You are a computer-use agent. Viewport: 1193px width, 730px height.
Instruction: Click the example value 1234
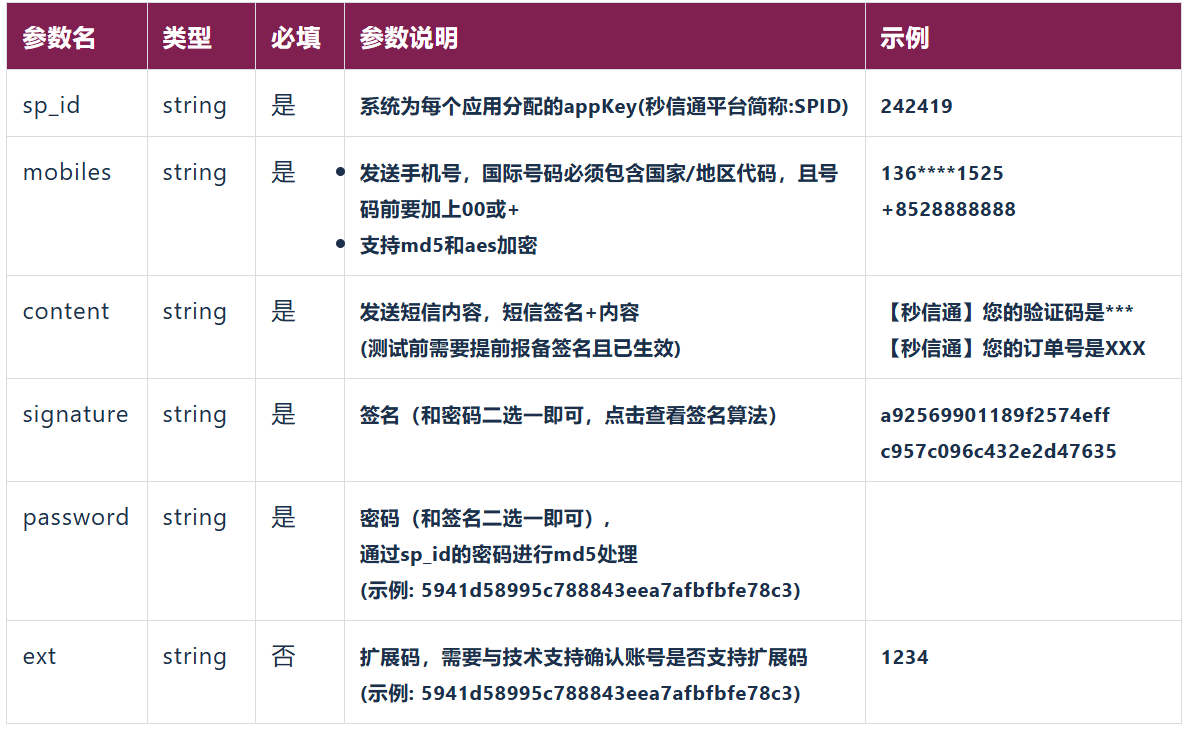(x=904, y=657)
